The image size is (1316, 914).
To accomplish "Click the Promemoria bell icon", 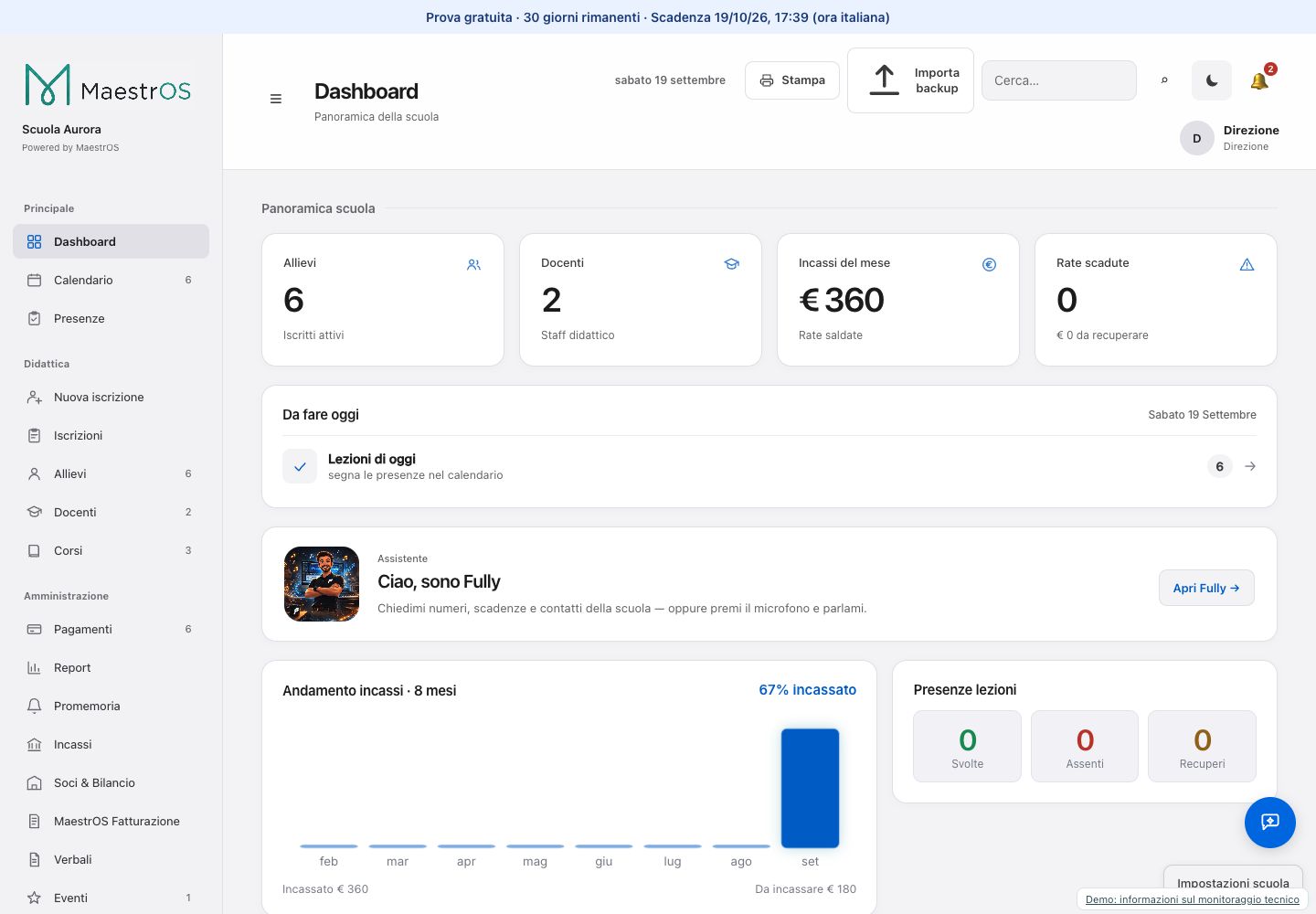I will point(34,706).
